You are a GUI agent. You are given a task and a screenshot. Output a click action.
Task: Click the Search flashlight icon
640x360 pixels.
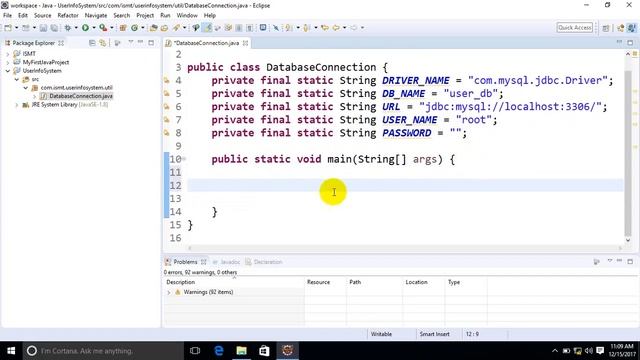tap(176, 28)
